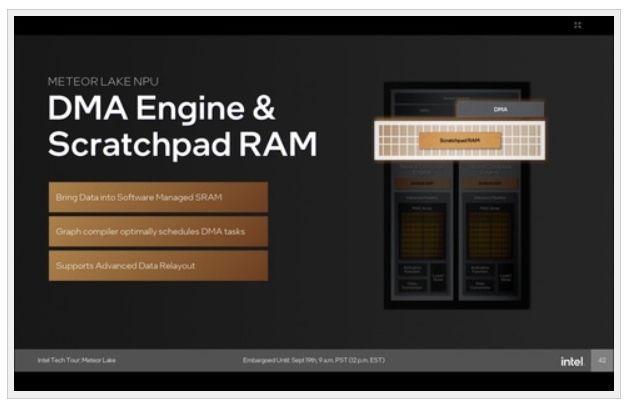Click the fullscreen expand icon
The width and height of the screenshot is (631, 405).
[x=578, y=25]
